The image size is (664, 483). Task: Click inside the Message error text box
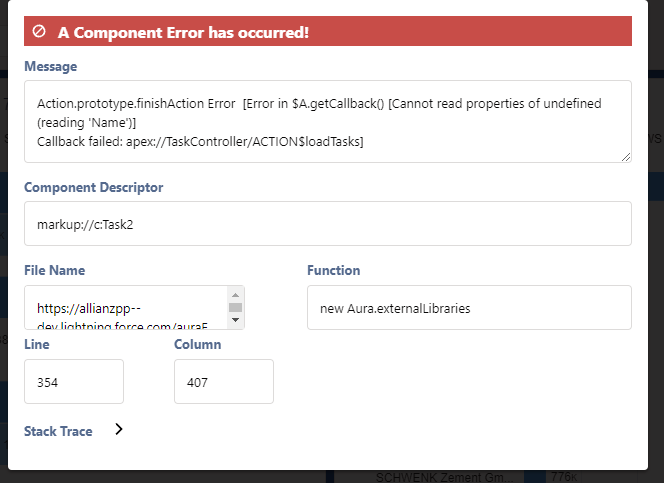pyautogui.click(x=327, y=122)
